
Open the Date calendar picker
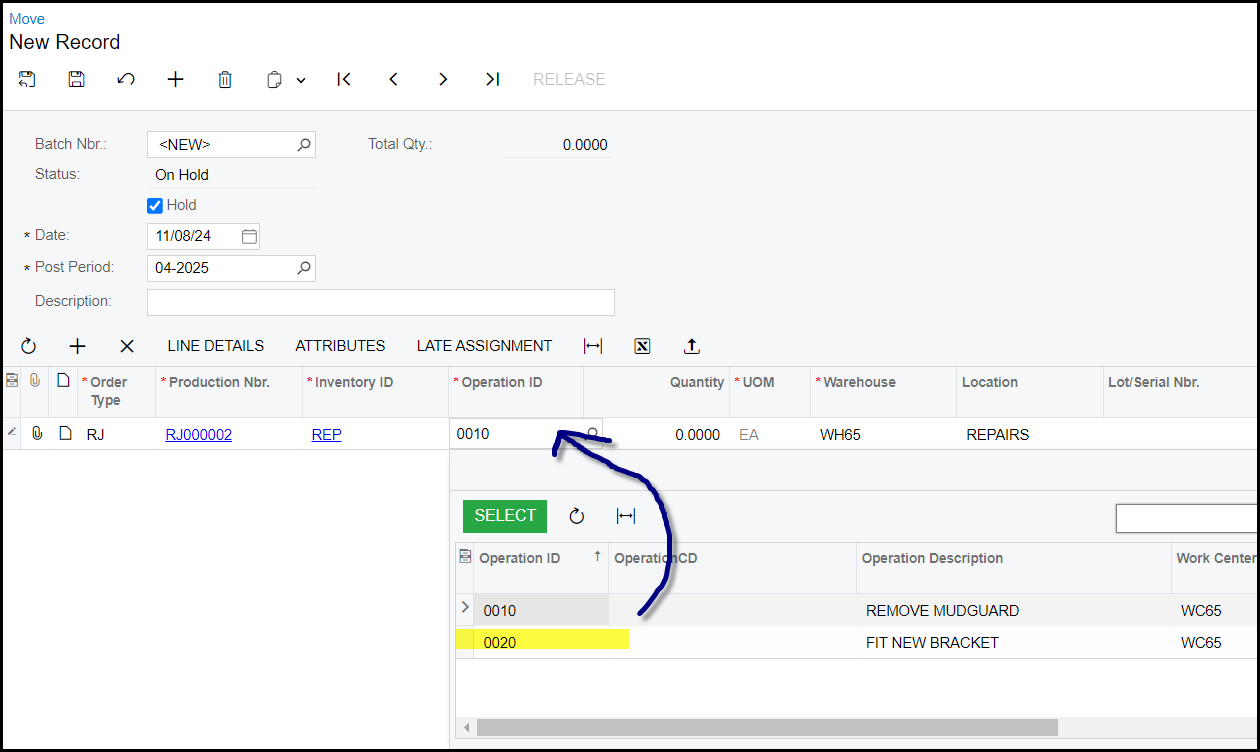(x=249, y=237)
